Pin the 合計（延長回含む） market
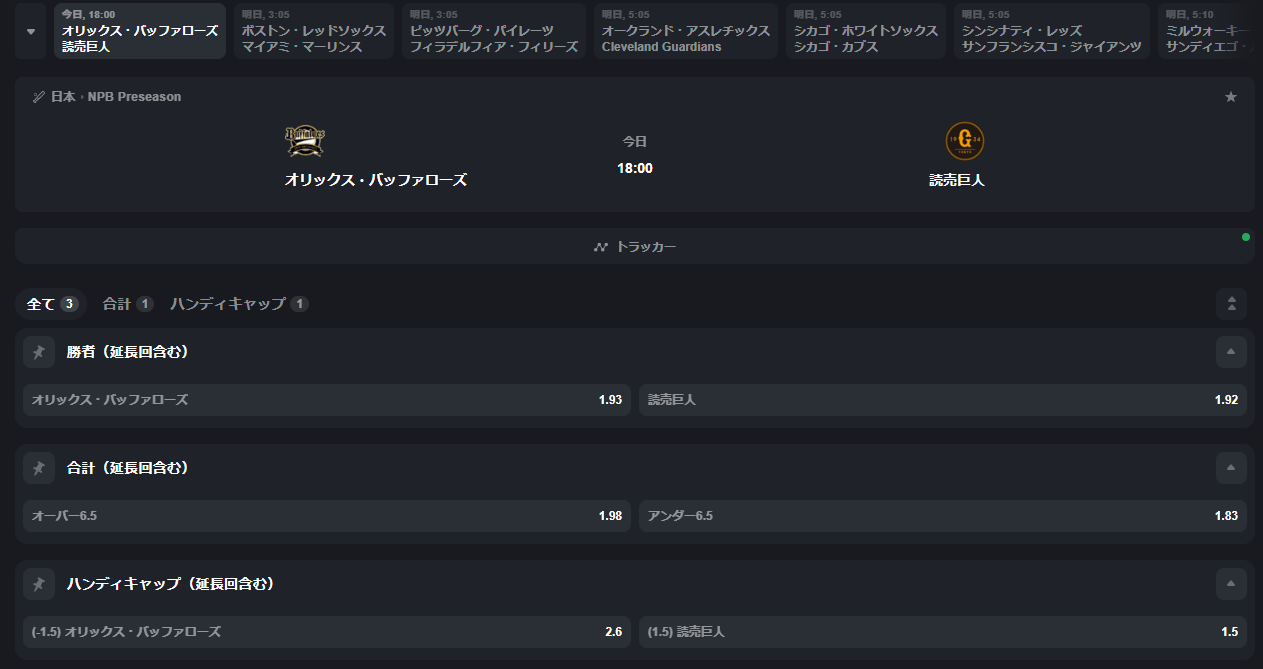This screenshot has width=1263, height=669. point(39,468)
